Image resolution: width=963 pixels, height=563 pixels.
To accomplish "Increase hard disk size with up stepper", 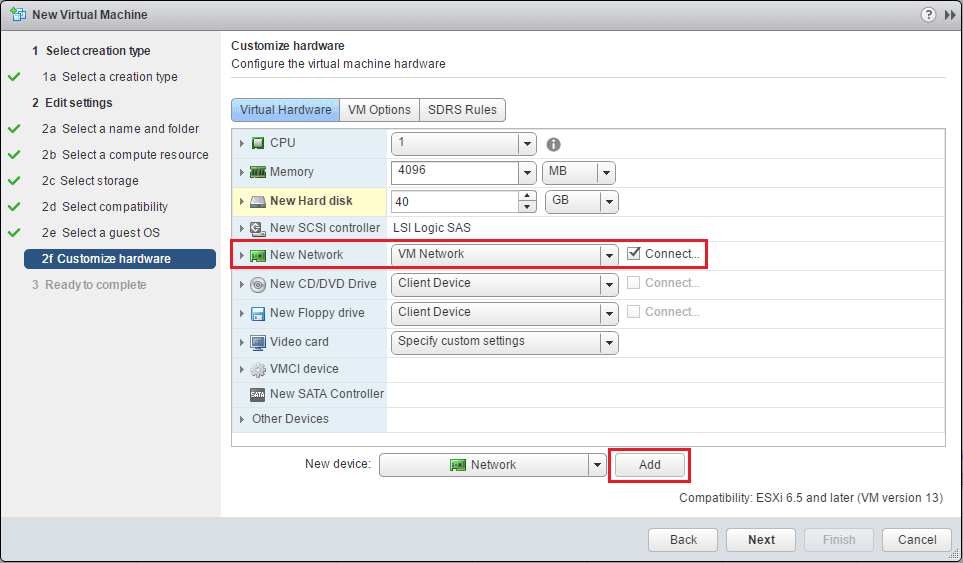I will 527,196.
